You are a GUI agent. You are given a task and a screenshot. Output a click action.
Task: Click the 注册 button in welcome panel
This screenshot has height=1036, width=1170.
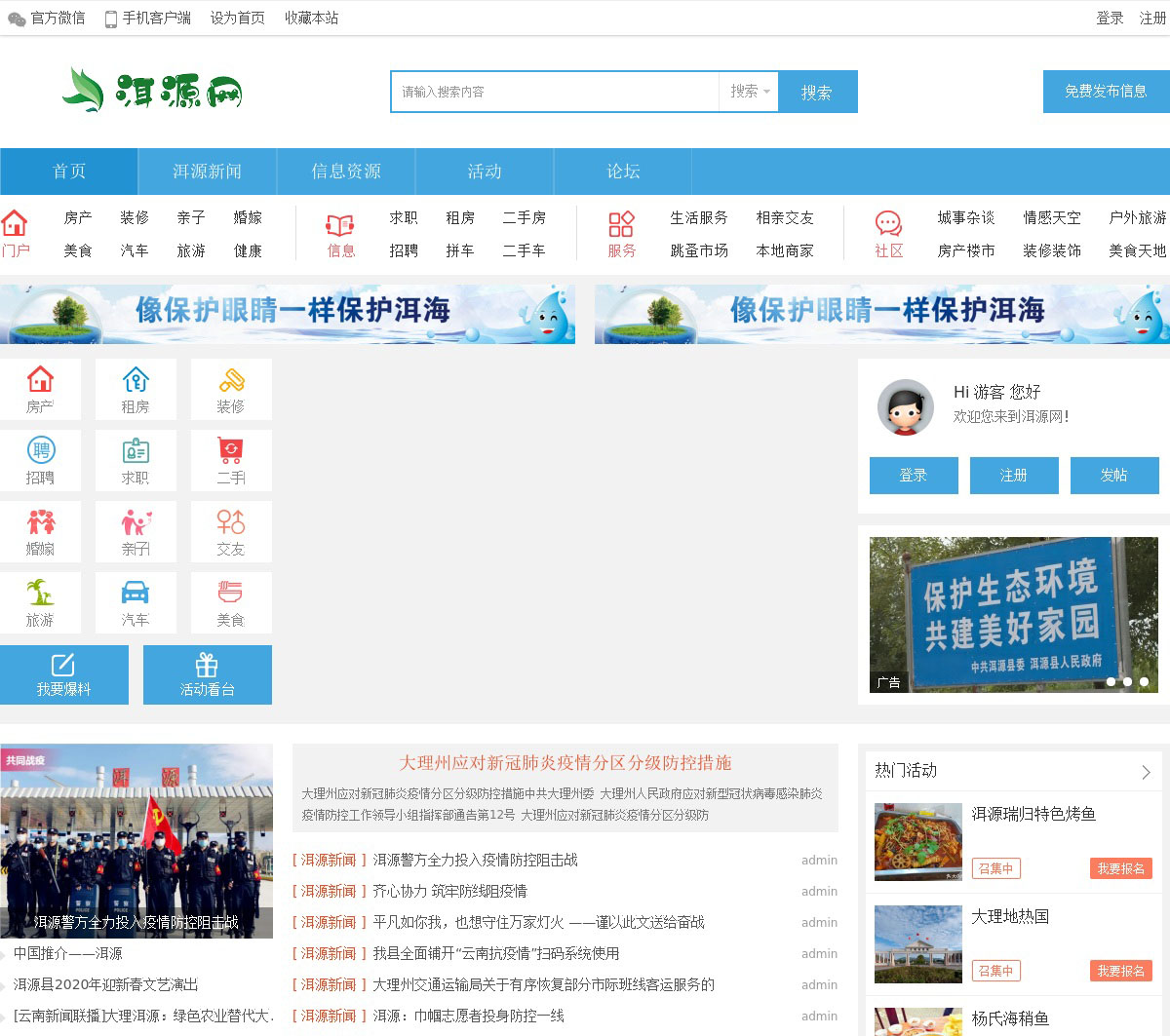click(1013, 476)
